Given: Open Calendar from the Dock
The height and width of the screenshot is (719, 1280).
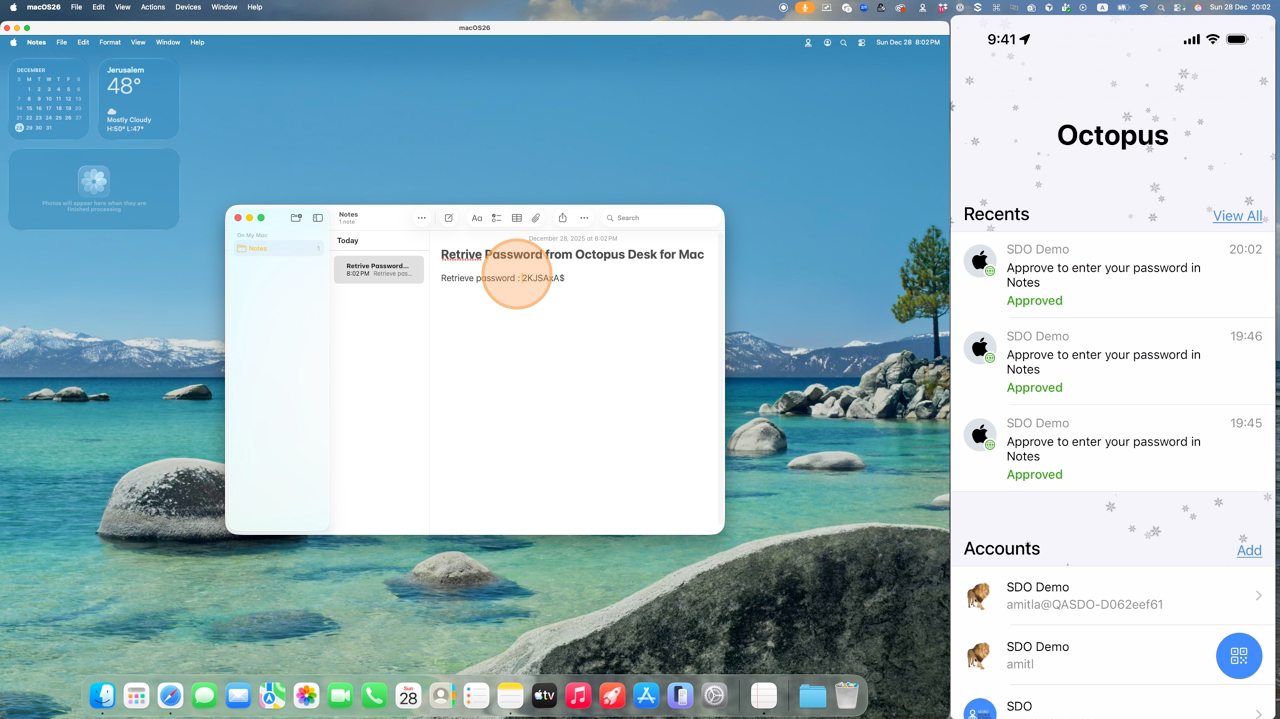Looking at the screenshot, I should [408, 696].
